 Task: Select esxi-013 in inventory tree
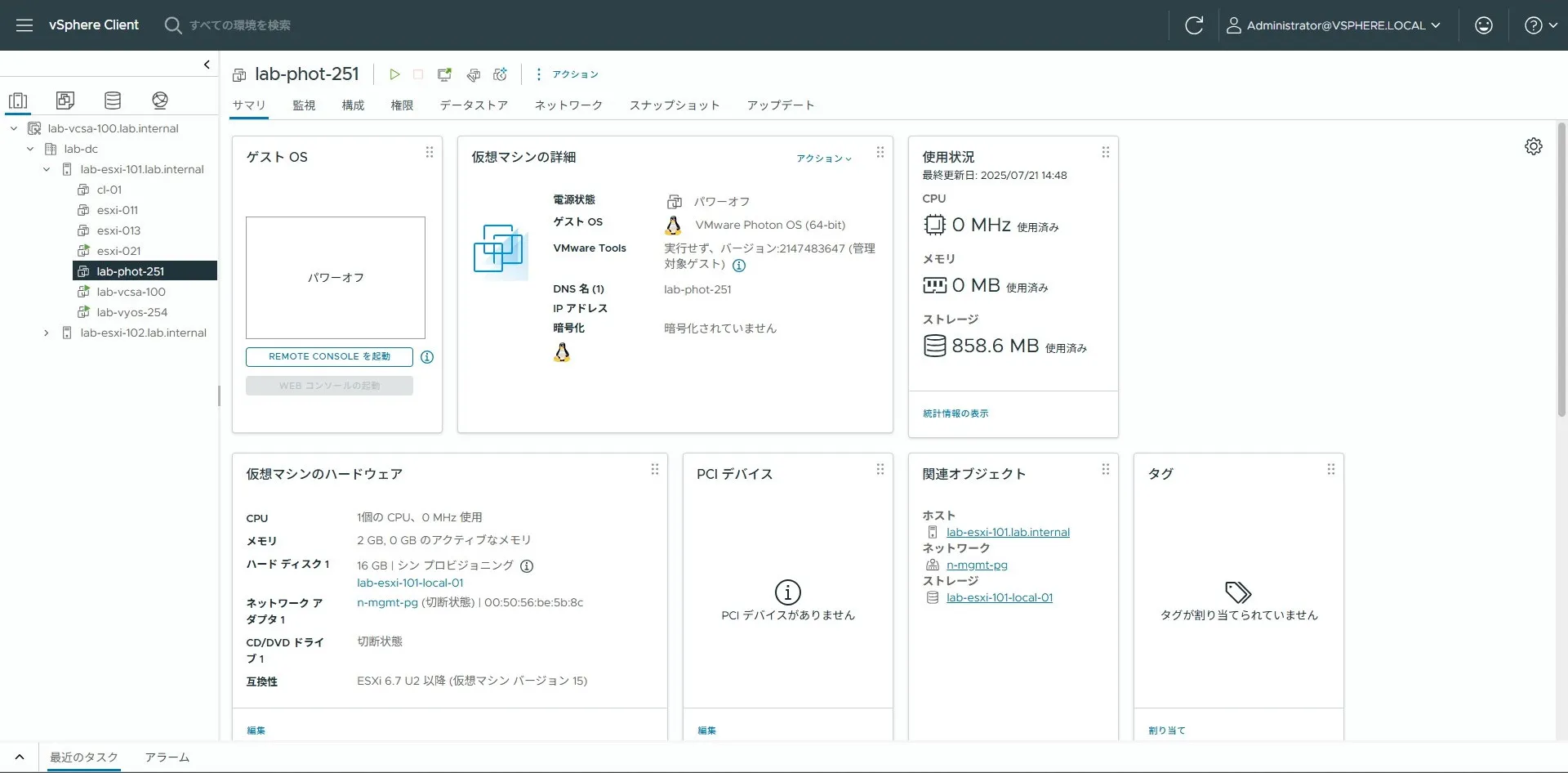coord(118,230)
